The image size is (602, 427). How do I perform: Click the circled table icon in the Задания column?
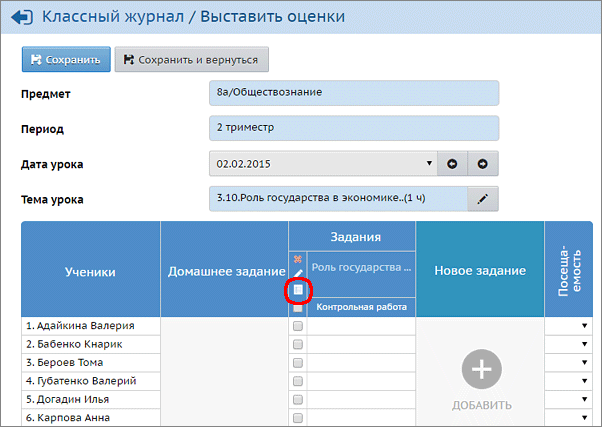click(x=297, y=290)
